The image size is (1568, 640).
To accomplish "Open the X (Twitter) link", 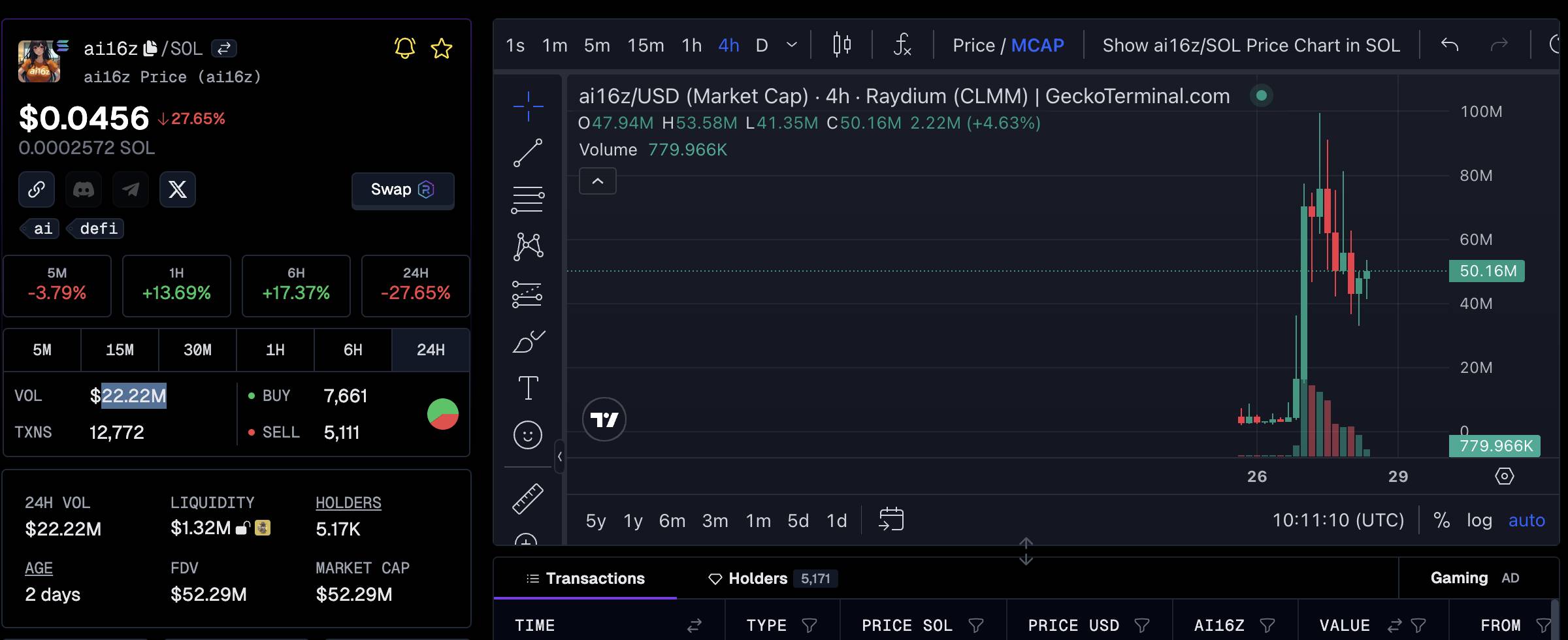I will click(178, 189).
